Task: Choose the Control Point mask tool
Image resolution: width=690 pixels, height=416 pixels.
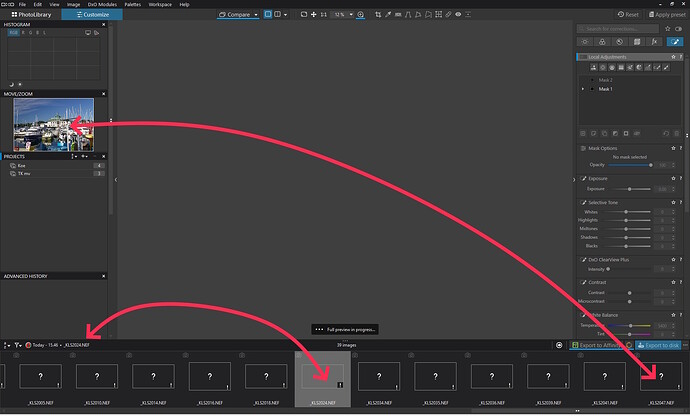Action: pos(603,67)
